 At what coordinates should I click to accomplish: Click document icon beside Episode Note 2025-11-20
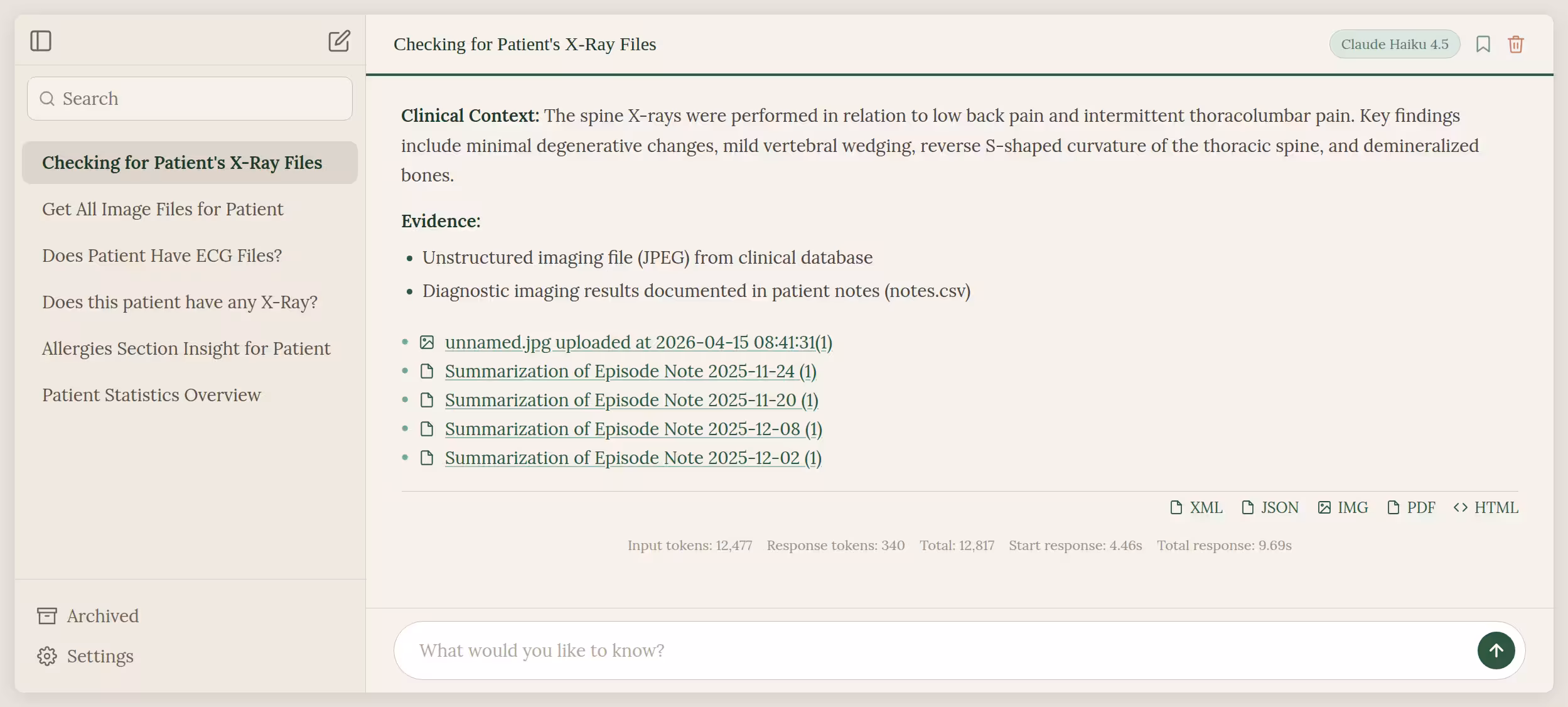pos(427,400)
